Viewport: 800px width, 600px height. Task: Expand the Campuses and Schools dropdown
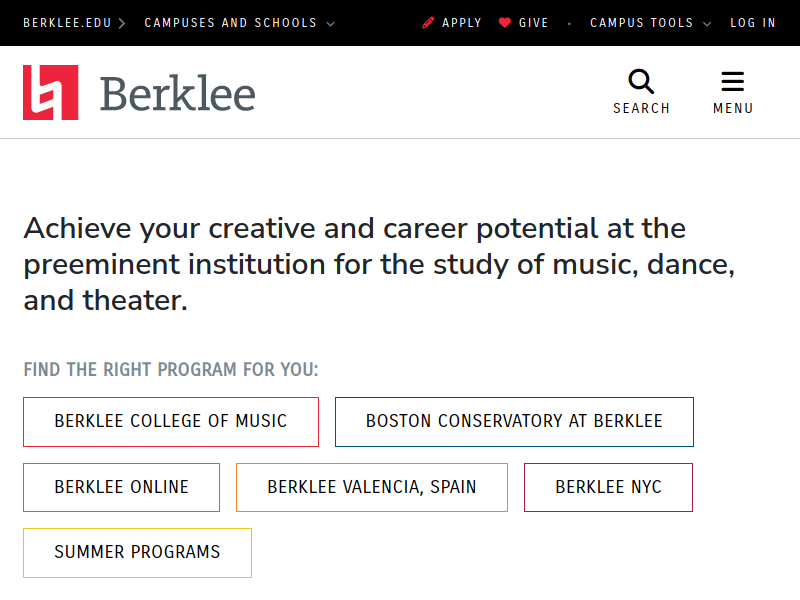[x=239, y=23]
